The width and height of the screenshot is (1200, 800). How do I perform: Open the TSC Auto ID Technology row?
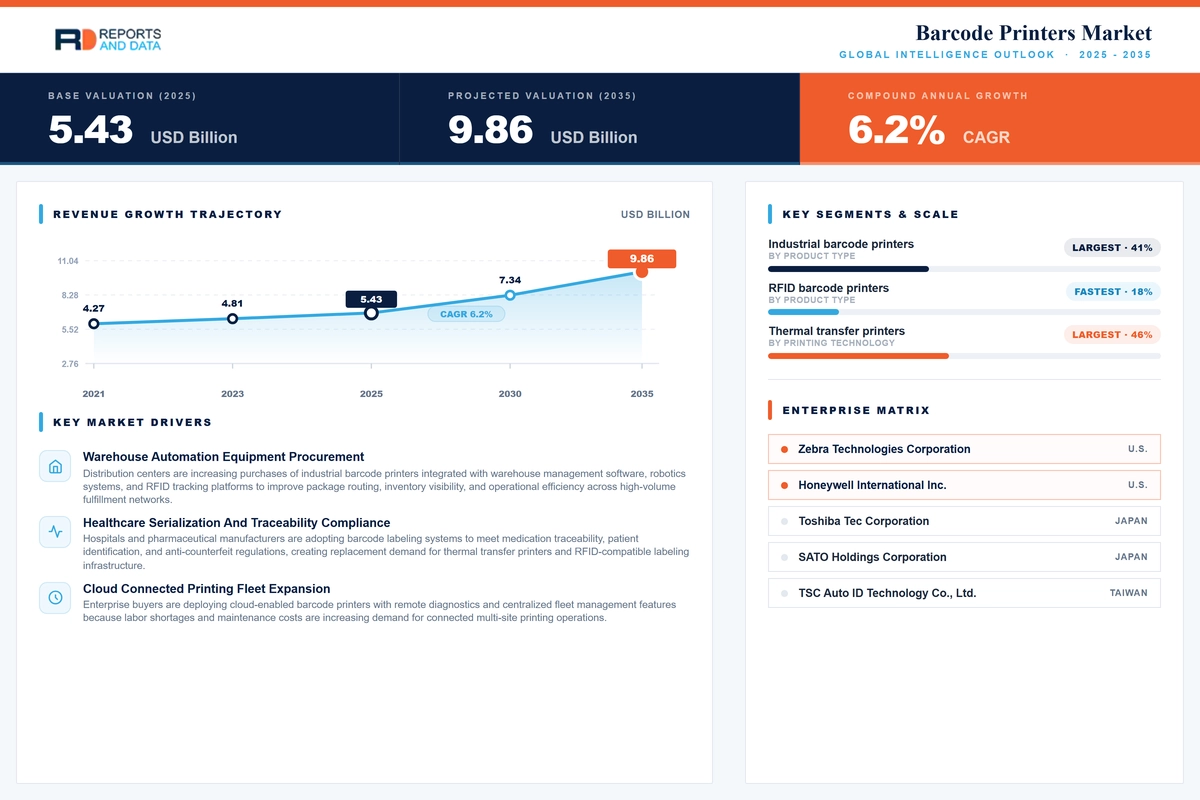[964, 593]
